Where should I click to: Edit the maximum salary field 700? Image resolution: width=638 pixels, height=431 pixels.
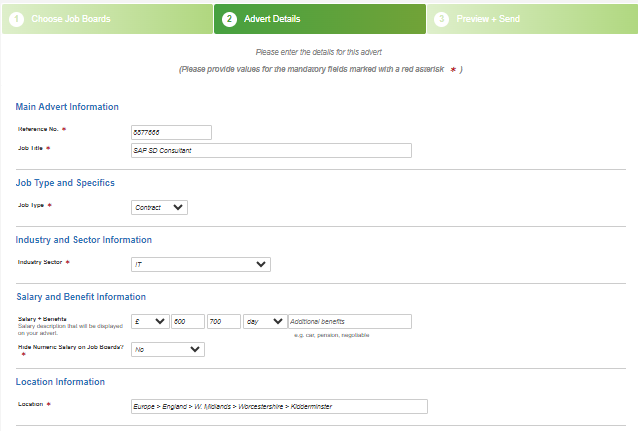coord(223,321)
